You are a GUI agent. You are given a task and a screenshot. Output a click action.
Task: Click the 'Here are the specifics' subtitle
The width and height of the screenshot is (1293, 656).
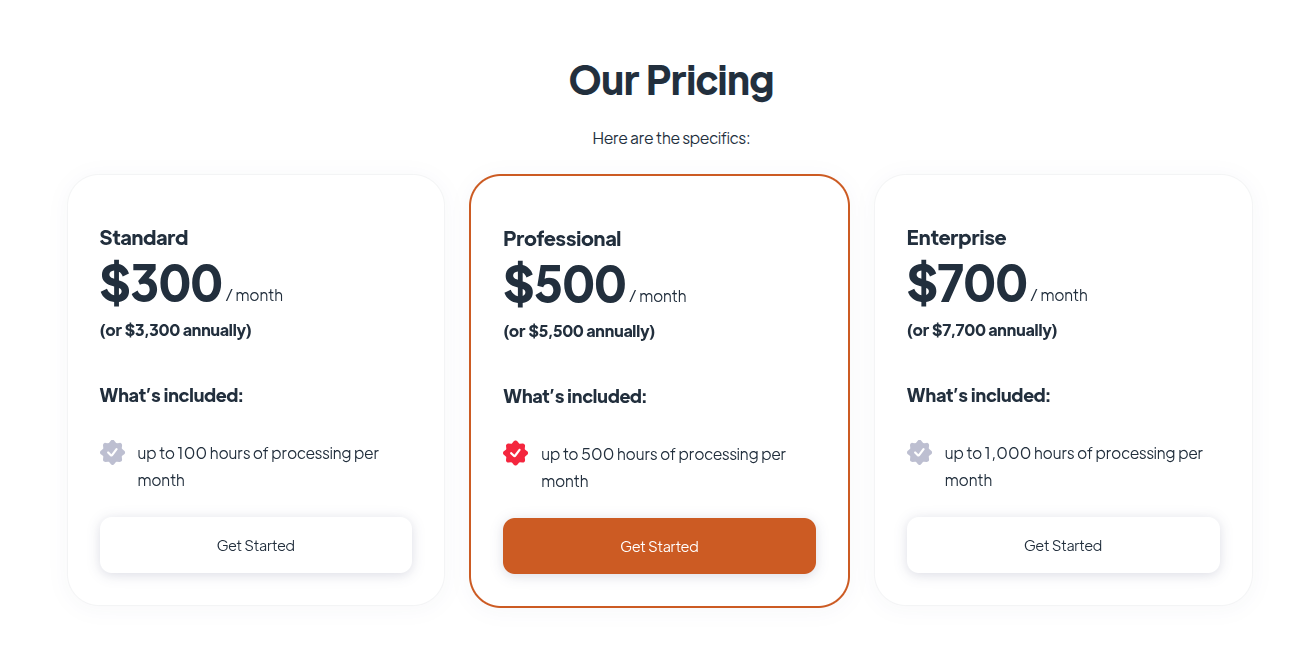click(671, 138)
